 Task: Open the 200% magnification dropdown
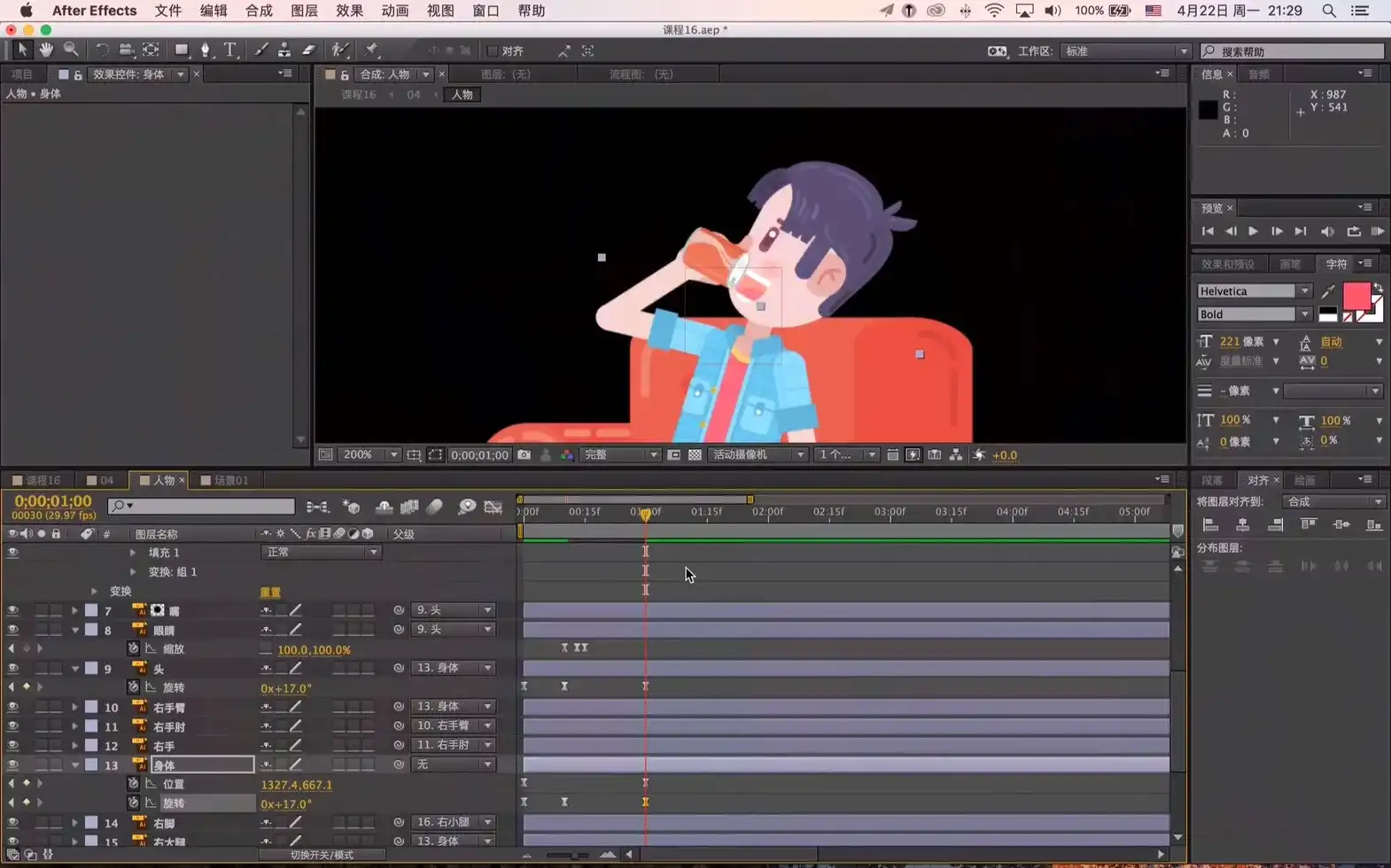370,455
